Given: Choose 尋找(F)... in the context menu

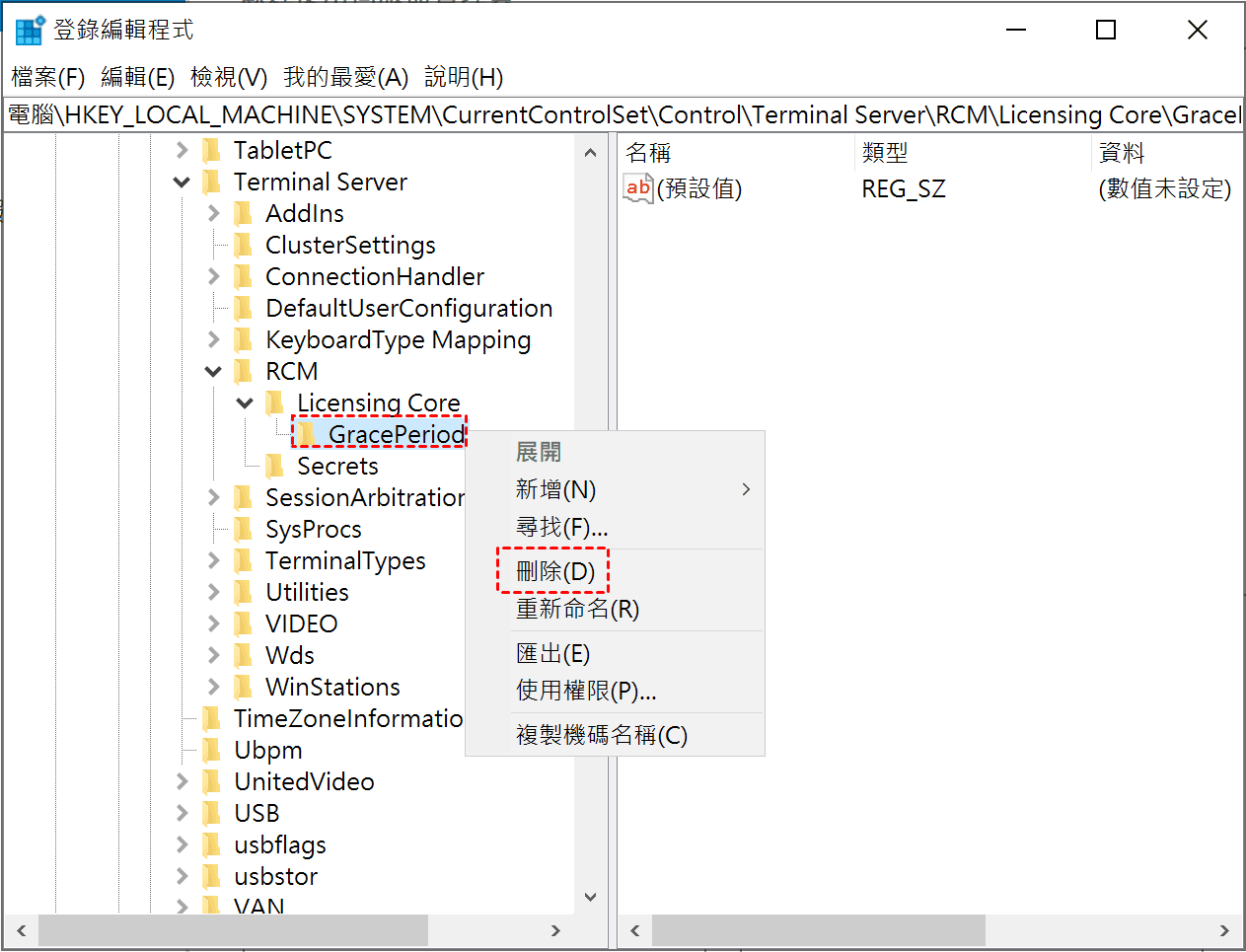Looking at the screenshot, I should [614, 527].
